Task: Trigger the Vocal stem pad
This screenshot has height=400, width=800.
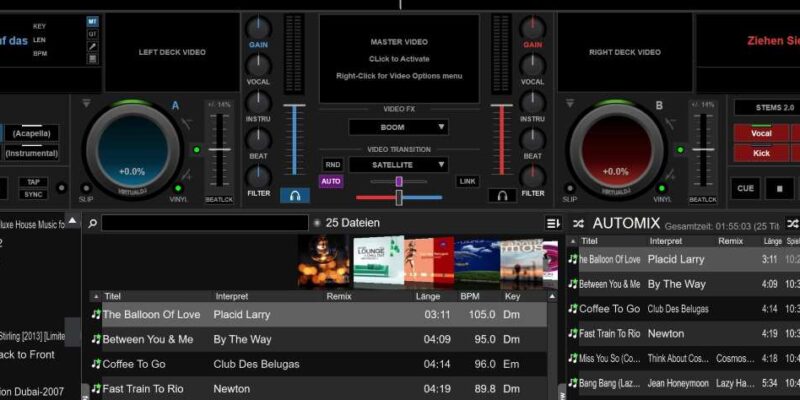Action: [x=761, y=133]
